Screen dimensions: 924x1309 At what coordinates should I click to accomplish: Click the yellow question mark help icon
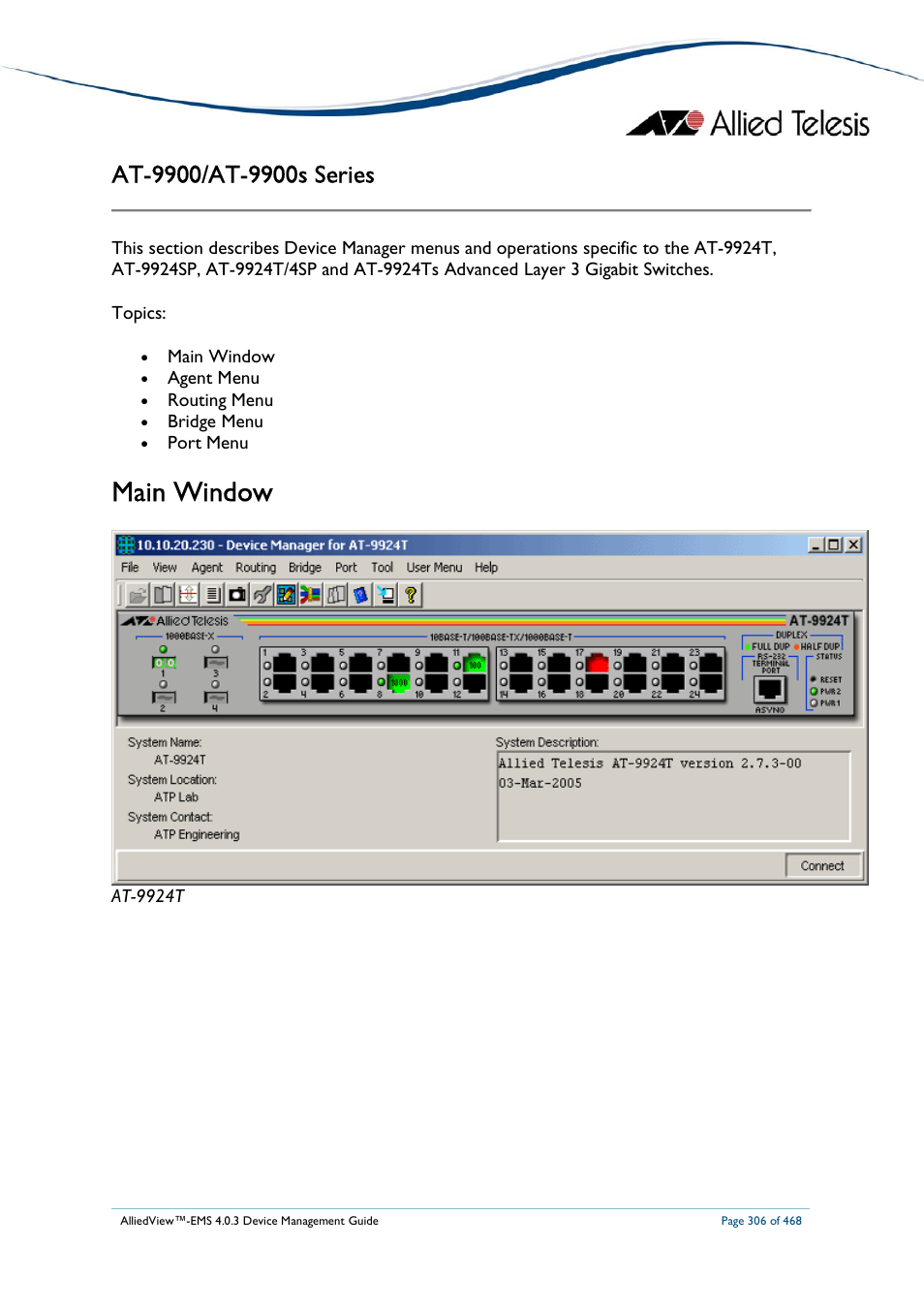[411, 595]
